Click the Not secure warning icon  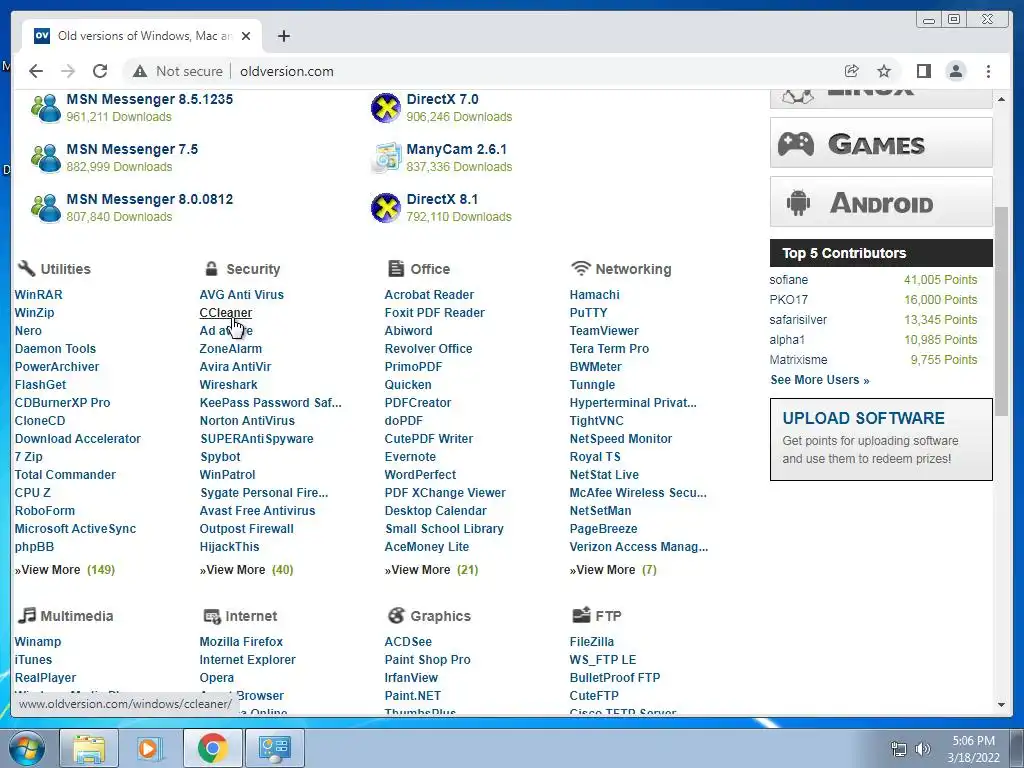pyautogui.click(x=140, y=71)
